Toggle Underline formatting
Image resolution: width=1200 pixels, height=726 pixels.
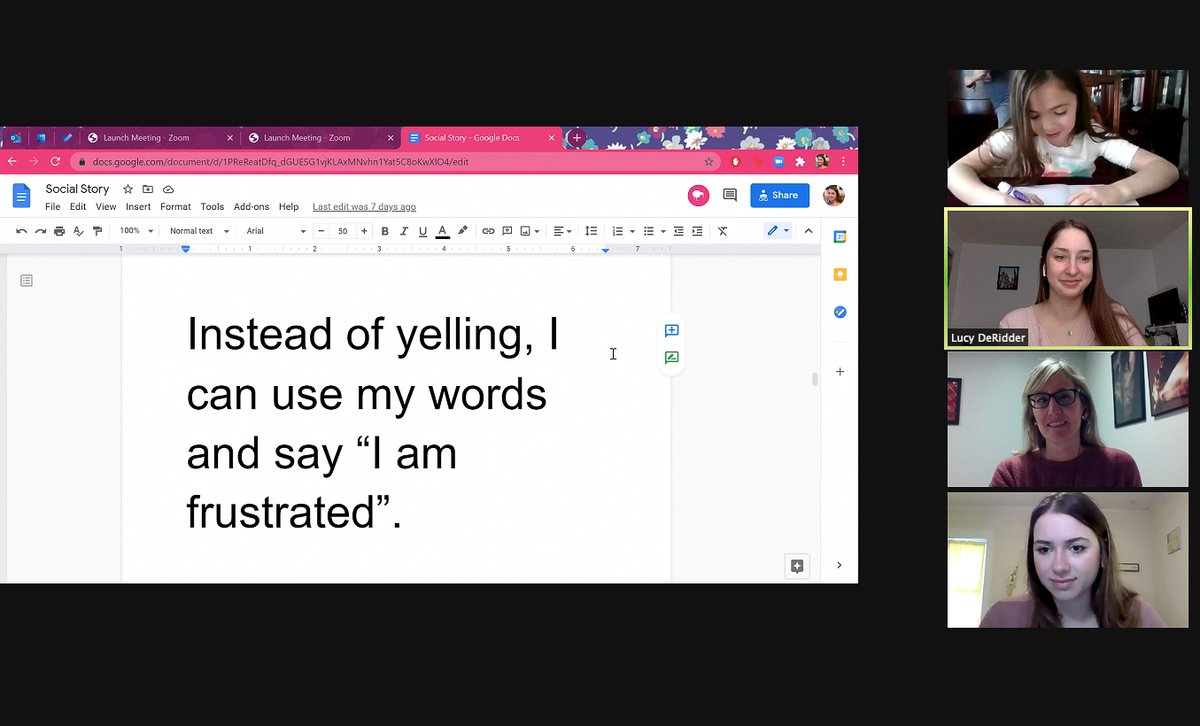(x=423, y=231)
